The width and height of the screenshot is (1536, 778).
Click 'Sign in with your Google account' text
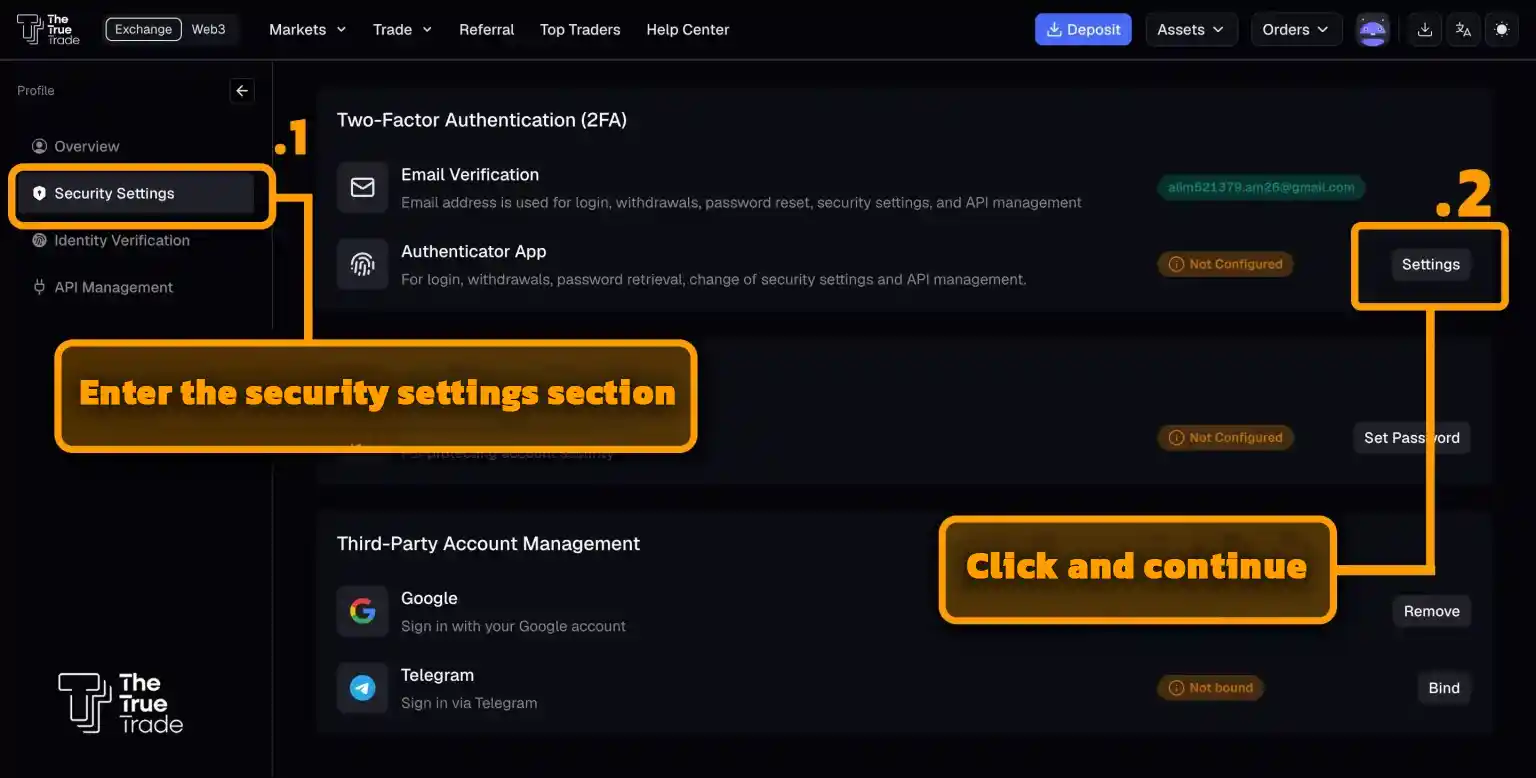tap(514, 627)
